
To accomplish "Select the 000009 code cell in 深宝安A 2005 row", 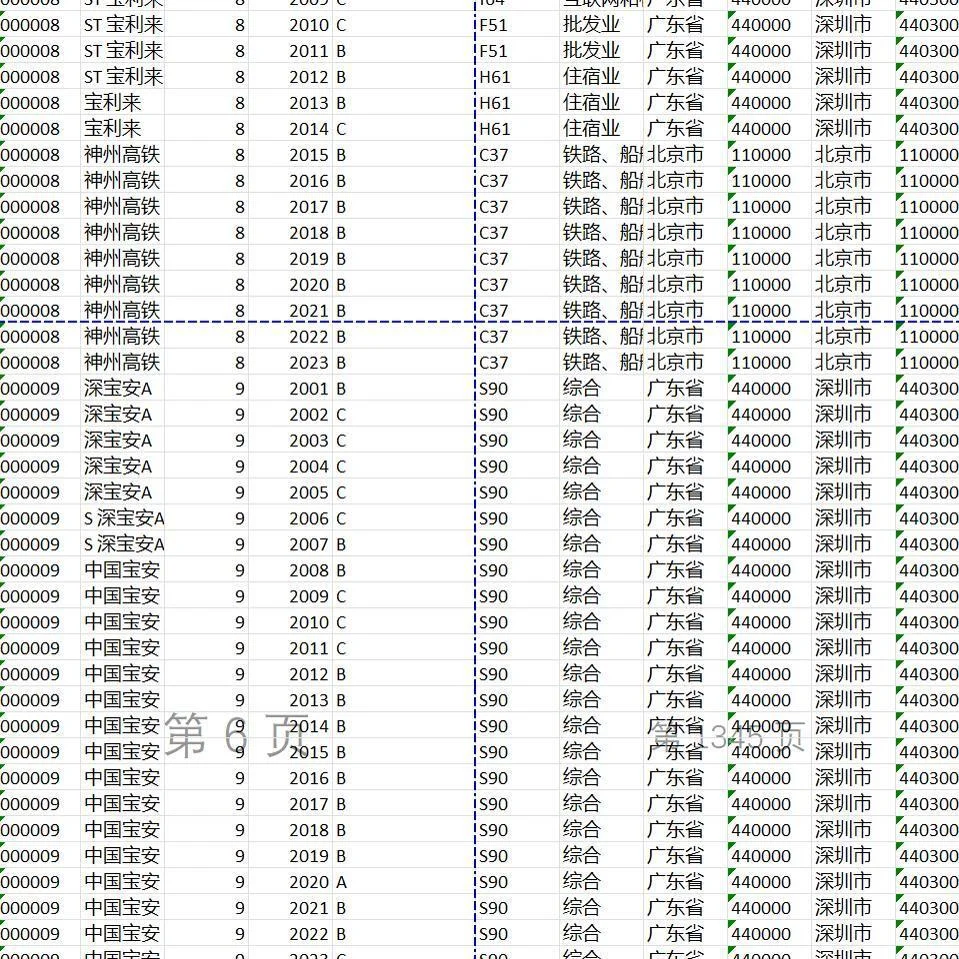I will (40, 492).
